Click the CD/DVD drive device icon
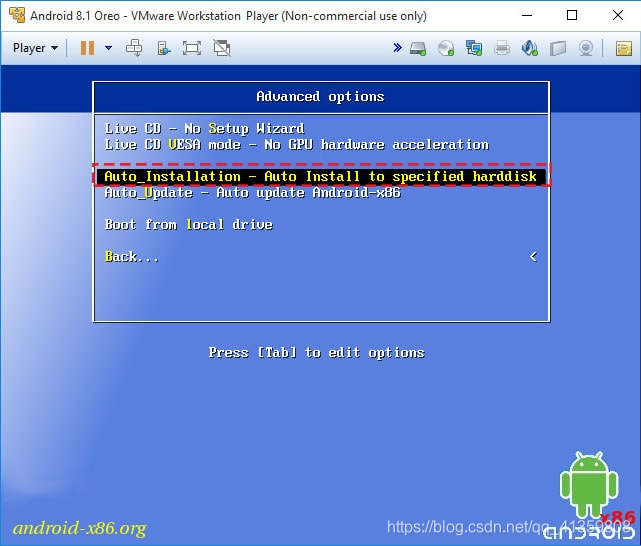 [x=446, y=48]
